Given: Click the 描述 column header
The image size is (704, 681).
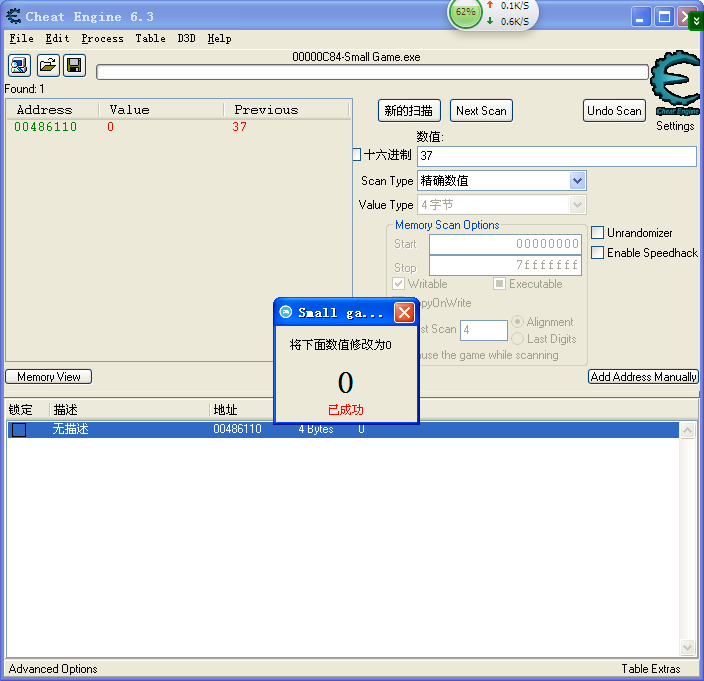Looking at the screenshot, I should tap(66, 409).
